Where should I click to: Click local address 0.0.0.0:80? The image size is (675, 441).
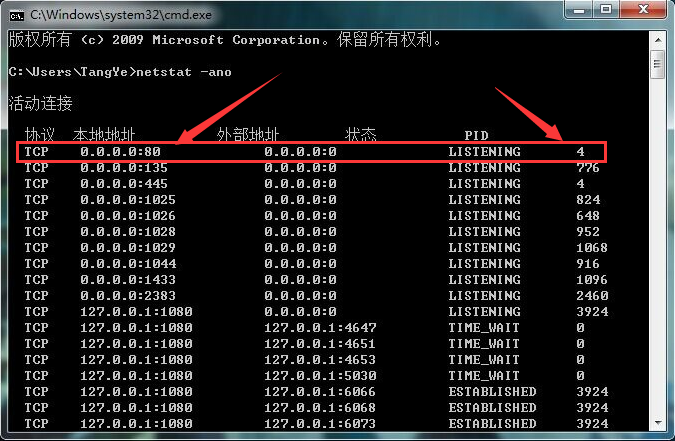pos(120,152)
